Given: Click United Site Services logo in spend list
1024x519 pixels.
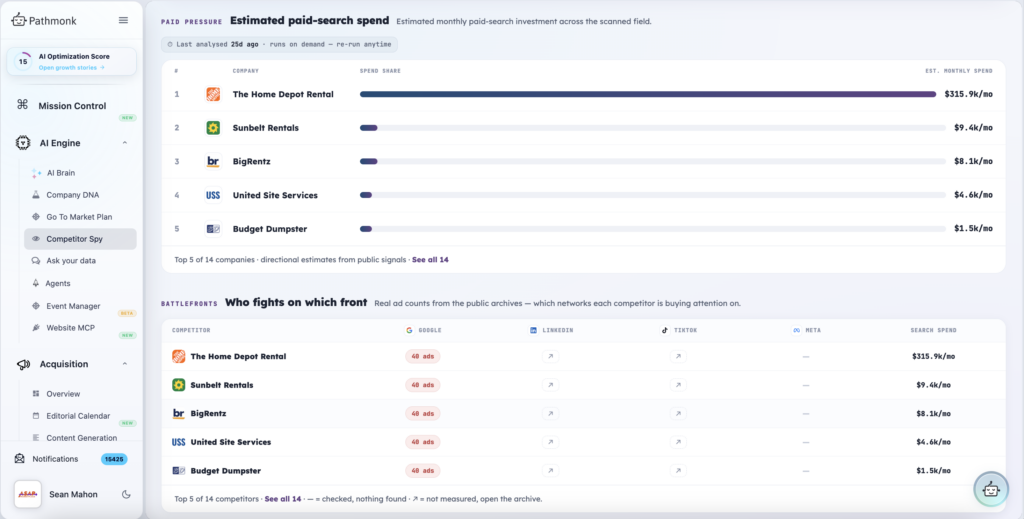Looking at the screenshot, I should [213, 195].
